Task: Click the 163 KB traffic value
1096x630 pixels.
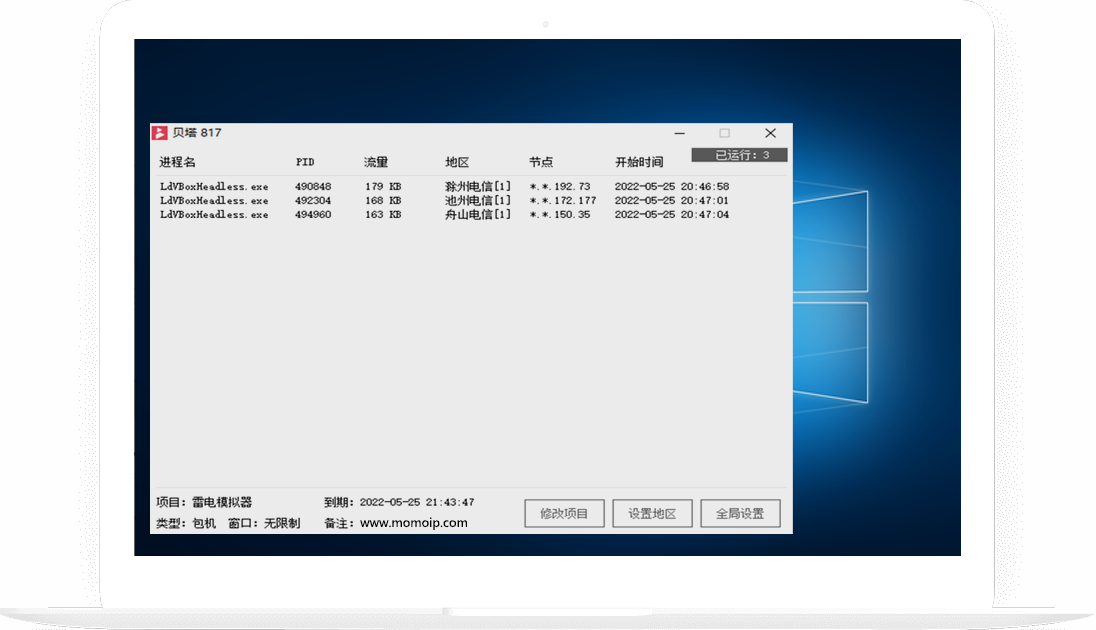Action: coord(383,215)
